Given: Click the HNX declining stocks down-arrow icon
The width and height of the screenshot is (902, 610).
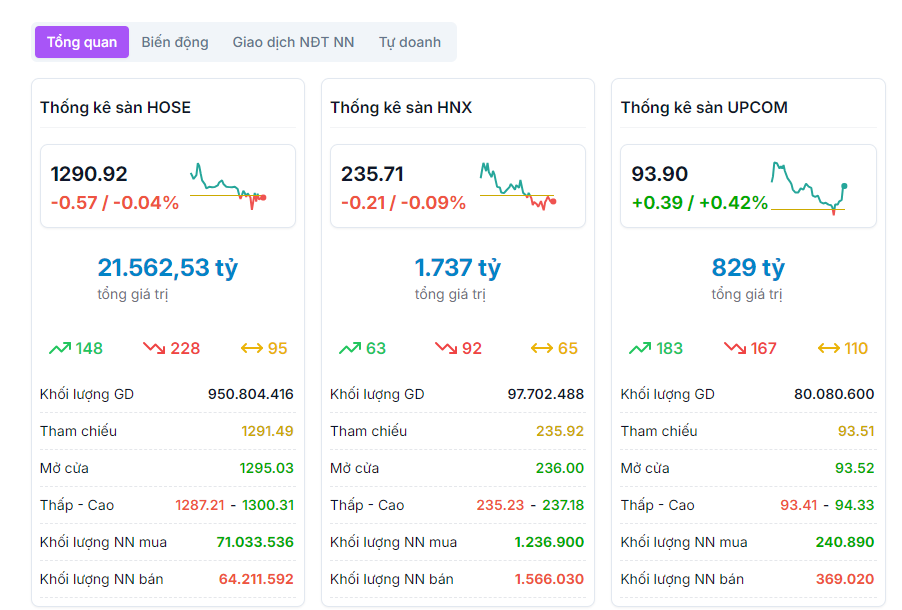Looking at the screenshot, I should 445,348.
